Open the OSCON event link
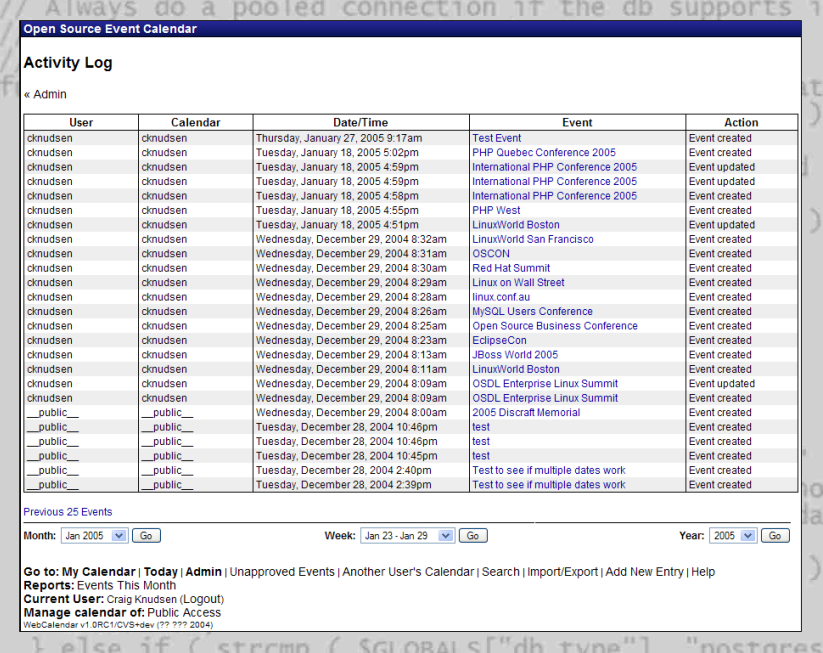This screenshot has width=823, height=653. click(491, 254)
